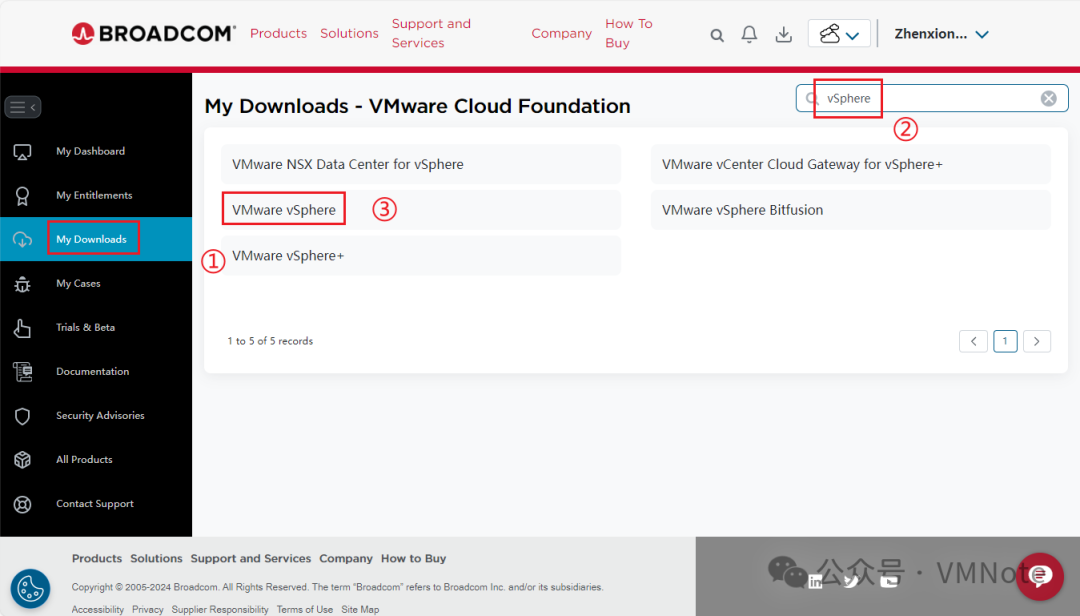1080x616 pixels.
Task: Open VMware NSX Data Center for vSphere
Action: click(x=421, y=164)
